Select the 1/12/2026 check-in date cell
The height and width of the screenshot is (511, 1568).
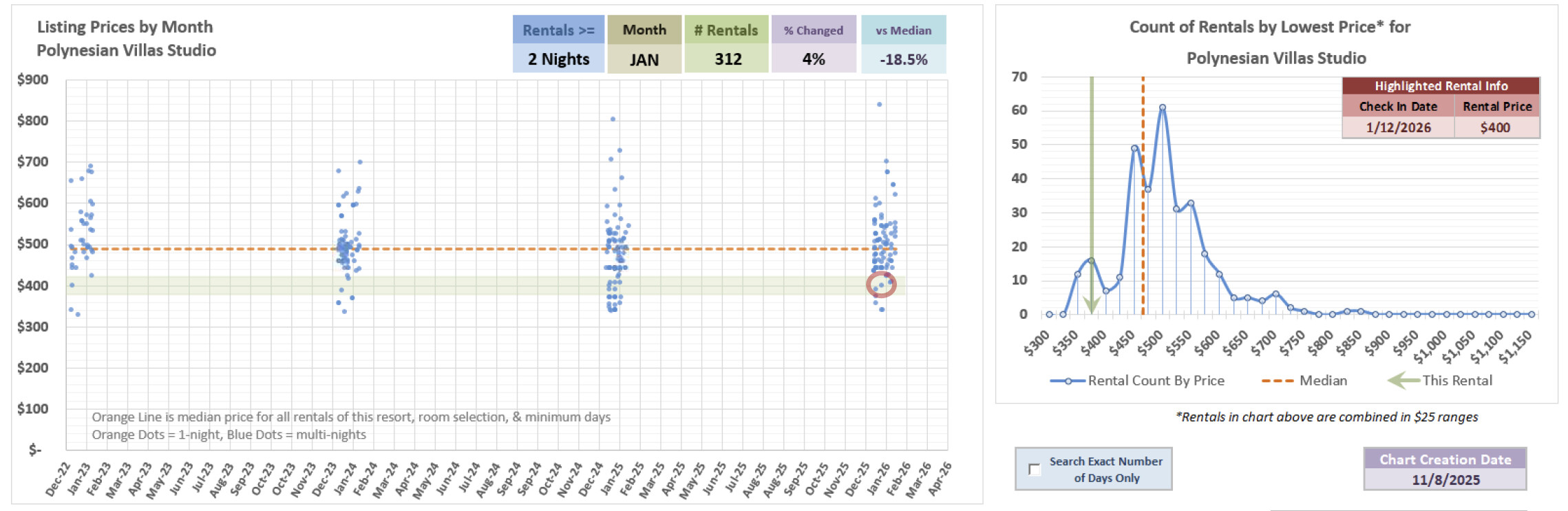coord(1398,127)
